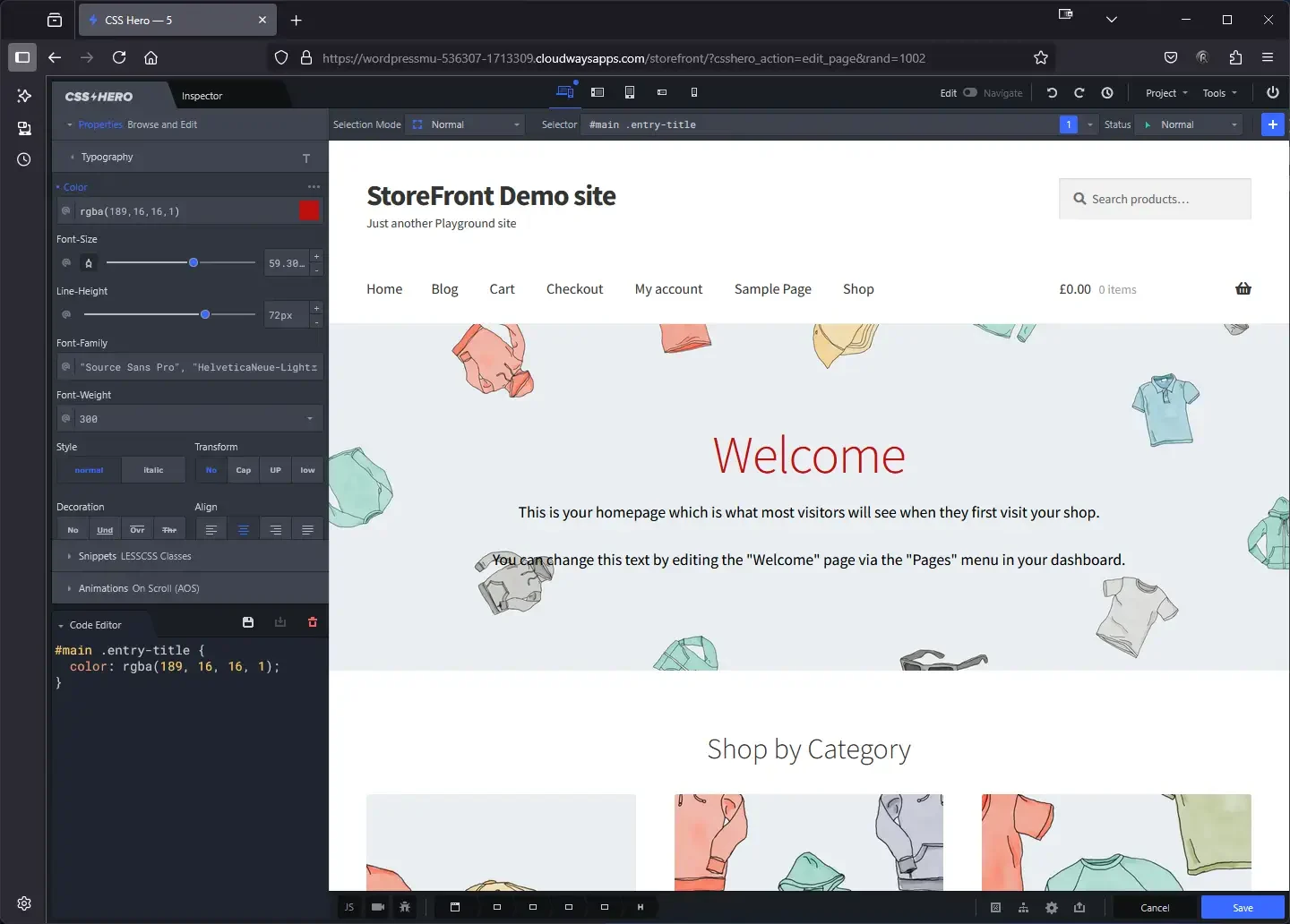Switch to the Inspector tab
This screenshot has width=1290, height=924.
coord(202,96)
